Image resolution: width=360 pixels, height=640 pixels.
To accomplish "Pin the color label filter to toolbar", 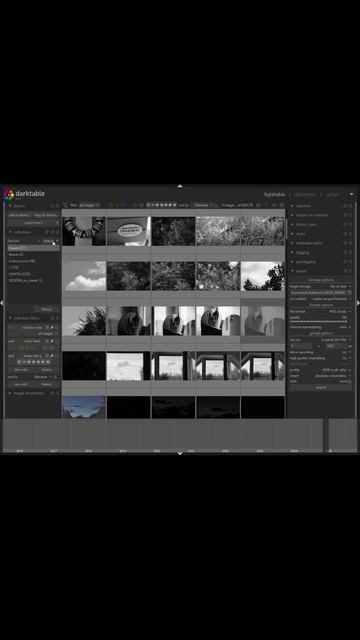I will 52,341.
